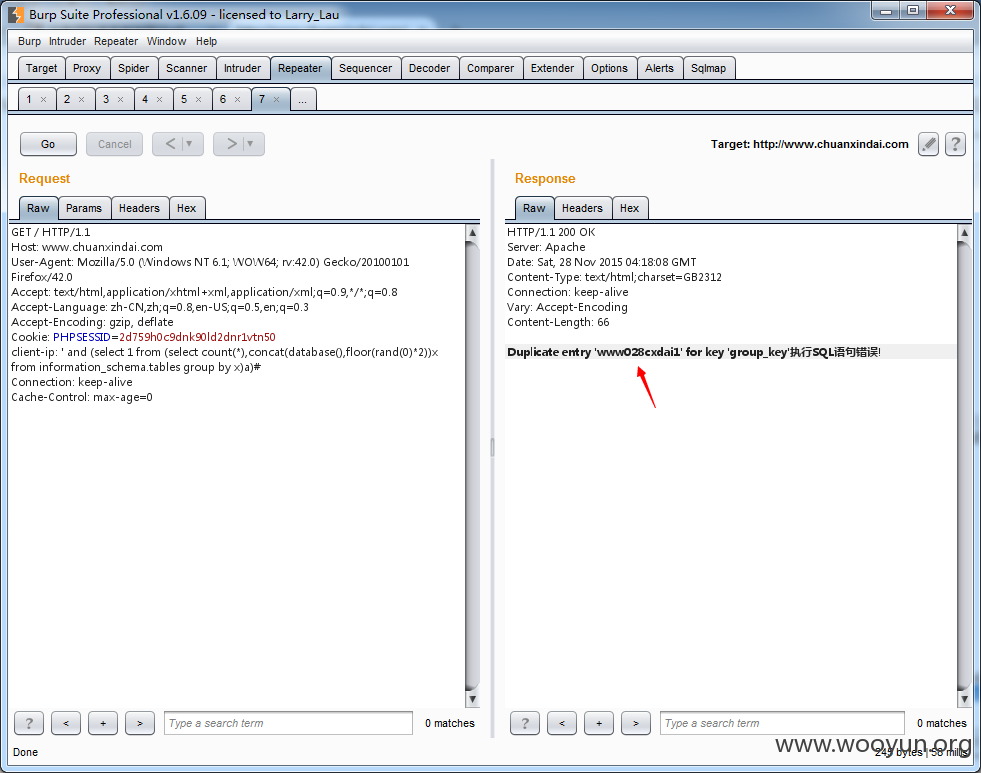The image size is (981, 773).
Task: Close Repeater tab 5
Action: point(198,99)
